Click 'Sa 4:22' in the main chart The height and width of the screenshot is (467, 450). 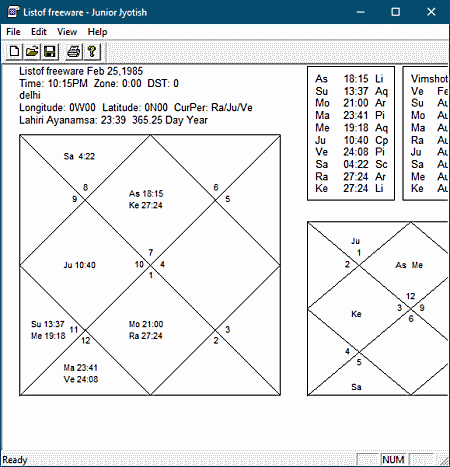[x=79, y=156]
